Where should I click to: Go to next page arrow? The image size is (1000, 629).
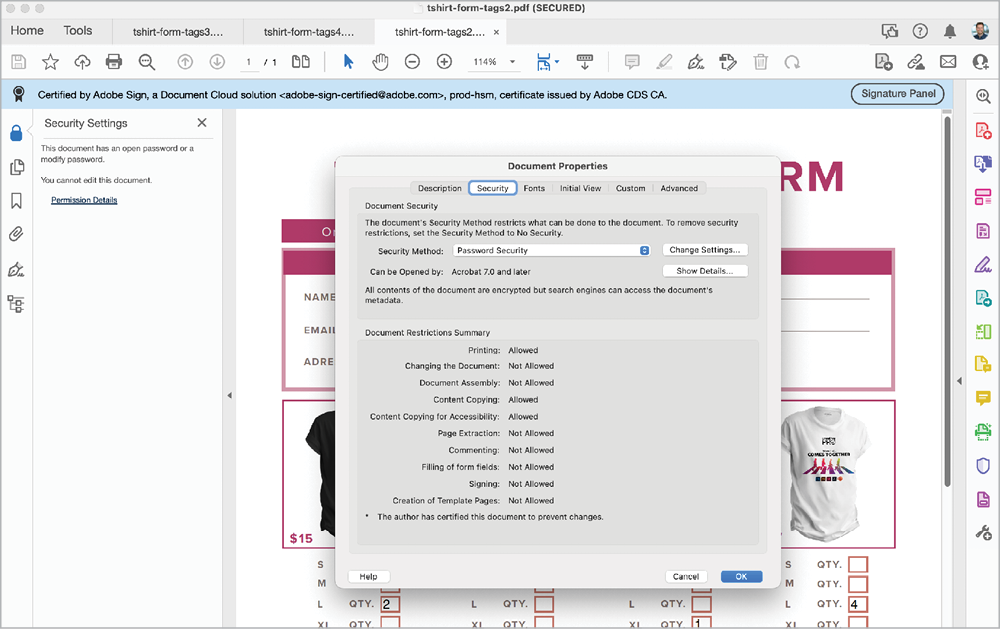(x=217, y=62)
